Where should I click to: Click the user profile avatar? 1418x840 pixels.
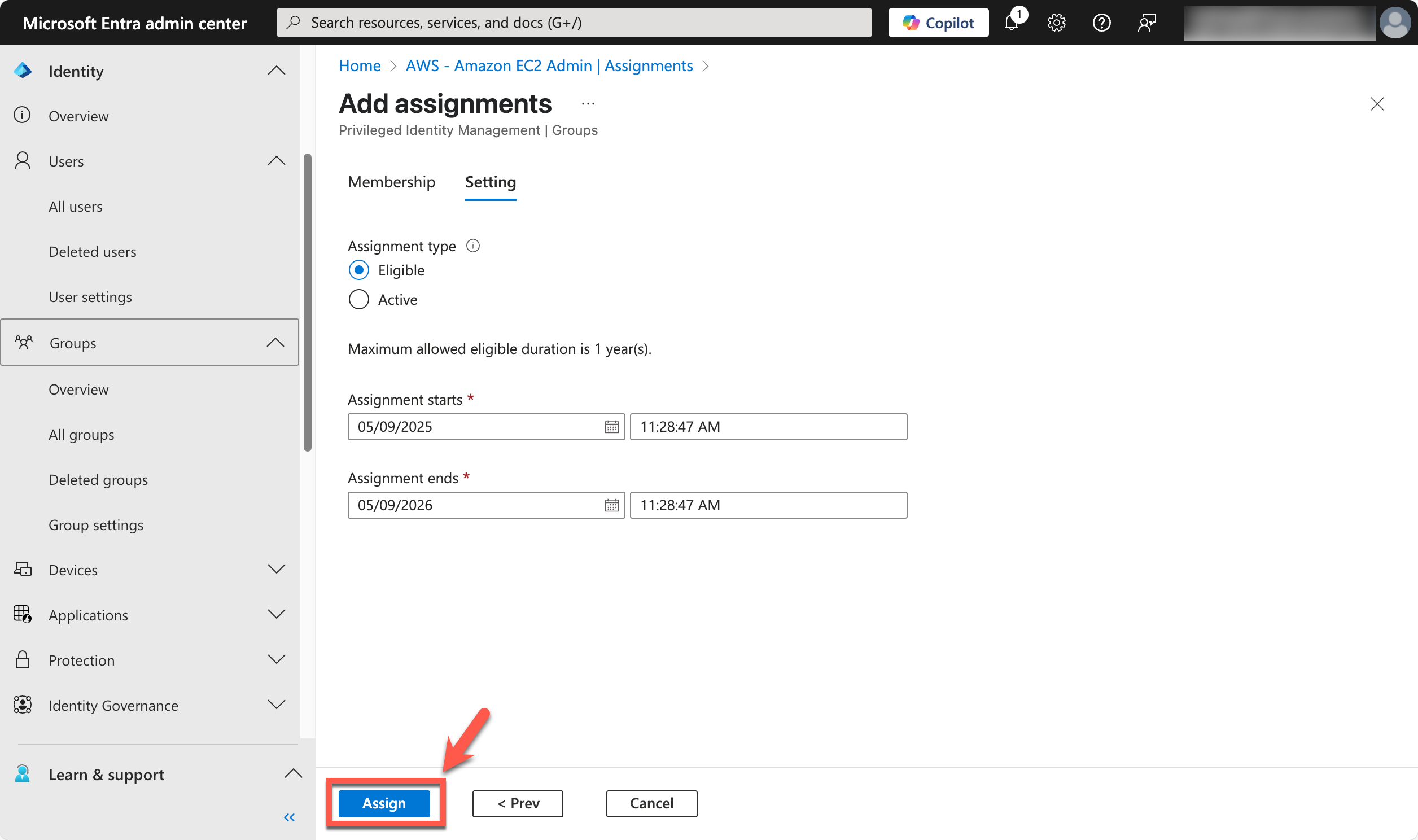(1395, 23)
